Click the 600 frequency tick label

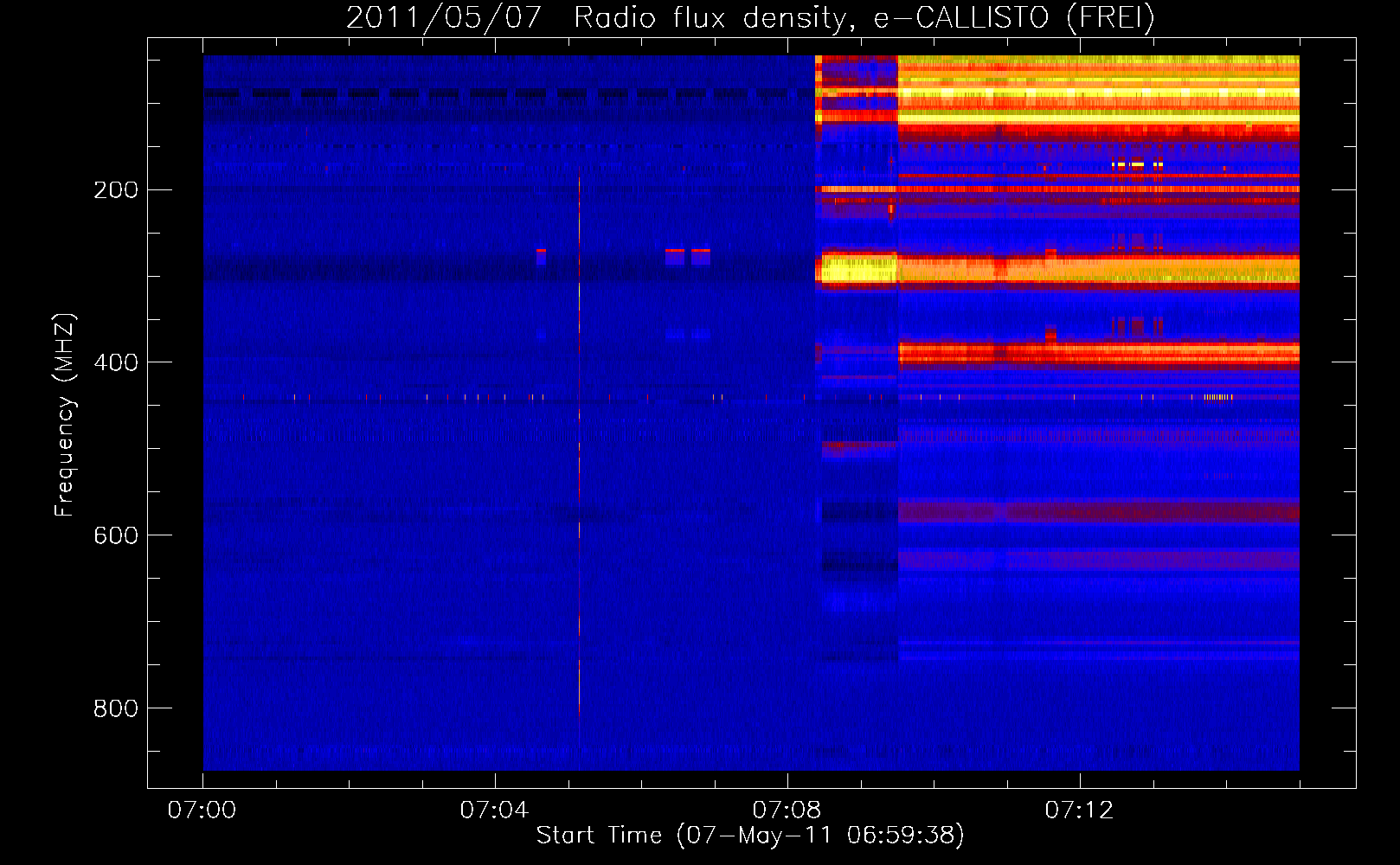click(x=116, y=535)
